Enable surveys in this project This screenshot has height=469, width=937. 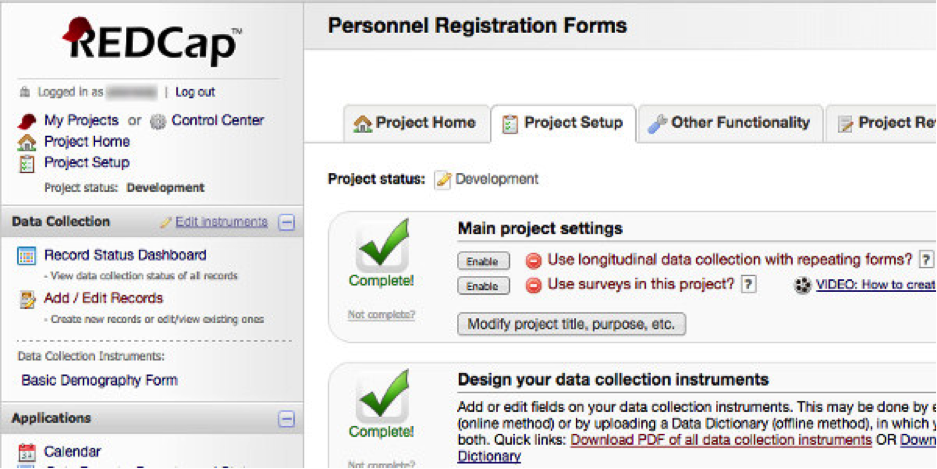pos(482,286)
